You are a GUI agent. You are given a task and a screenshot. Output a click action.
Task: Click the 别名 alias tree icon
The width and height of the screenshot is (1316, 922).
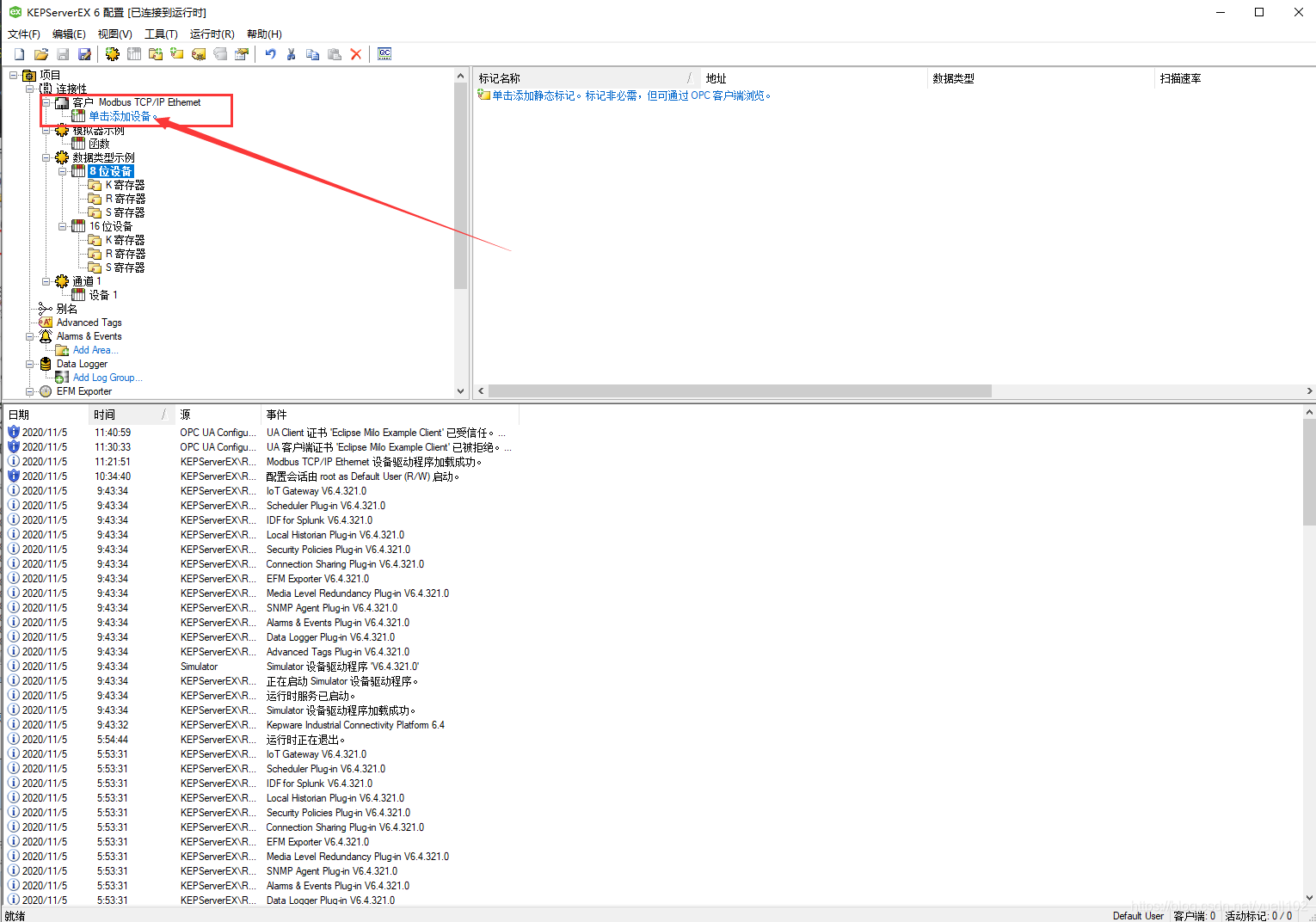pyautogui.click(x=46, y=309)
